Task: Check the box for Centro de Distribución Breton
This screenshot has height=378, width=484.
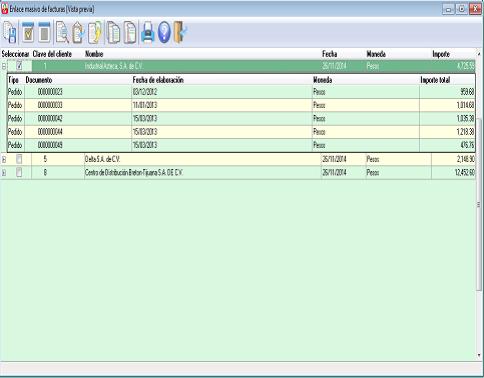Action: 19,172
